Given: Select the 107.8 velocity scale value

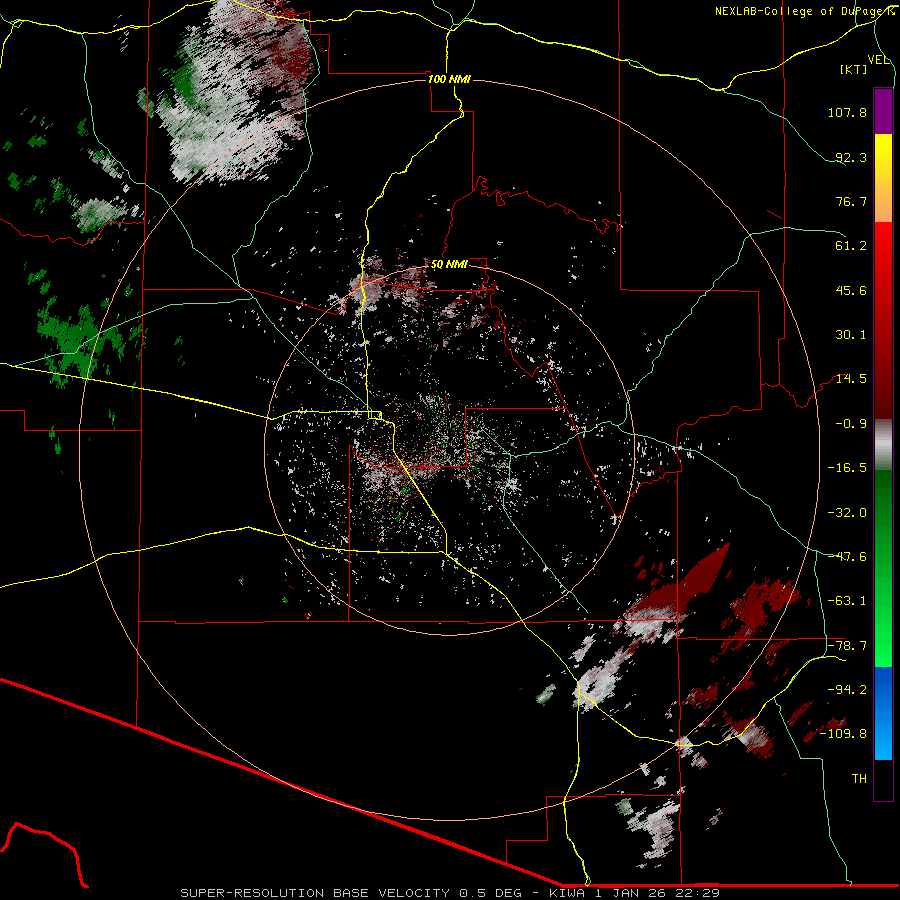Looking at the screenshot, I should pyautogui.click(x=847, y=112).
